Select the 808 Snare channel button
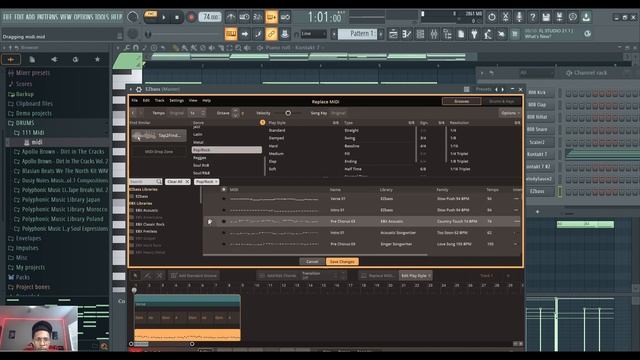This screenshot has width=640, height=360. coord(539,129)
